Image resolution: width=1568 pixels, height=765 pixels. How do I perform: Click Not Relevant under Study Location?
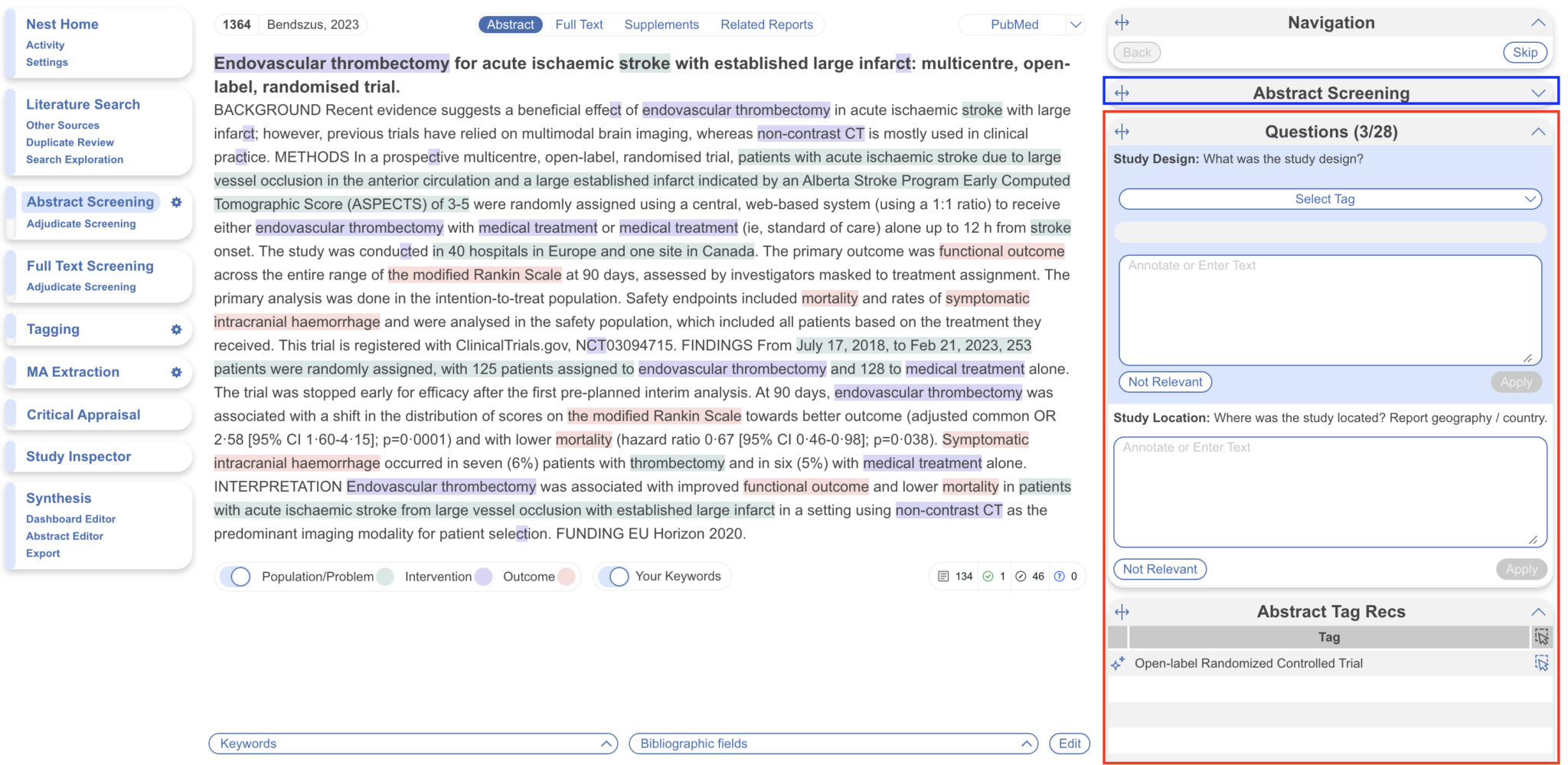point(1160,569)
